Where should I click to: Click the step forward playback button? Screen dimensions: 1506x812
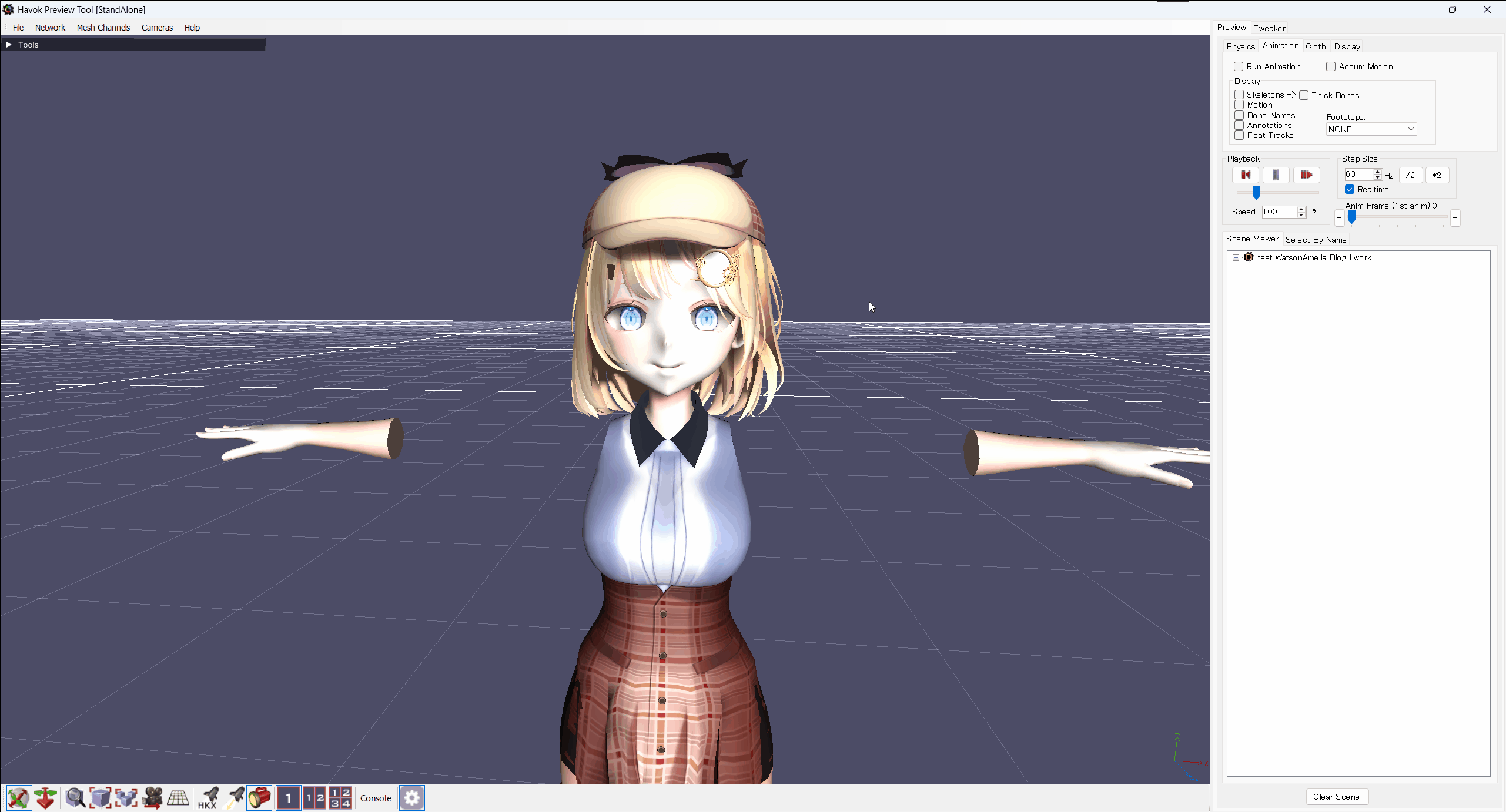[1306, 175]
